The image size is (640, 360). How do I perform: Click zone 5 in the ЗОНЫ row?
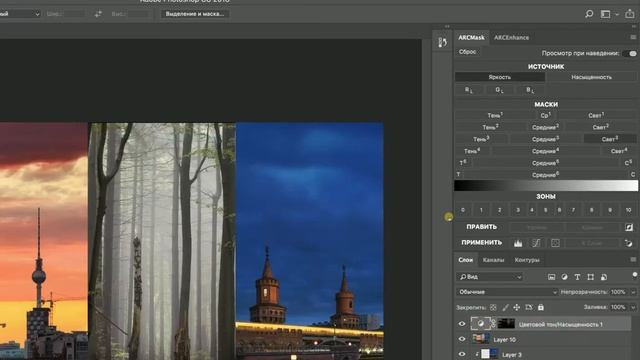(545, 210)
